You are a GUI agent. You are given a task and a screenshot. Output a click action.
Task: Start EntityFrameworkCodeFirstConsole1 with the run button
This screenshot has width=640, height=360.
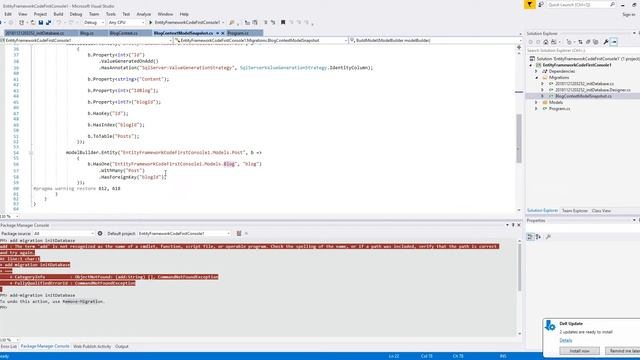tap(186, 22)
